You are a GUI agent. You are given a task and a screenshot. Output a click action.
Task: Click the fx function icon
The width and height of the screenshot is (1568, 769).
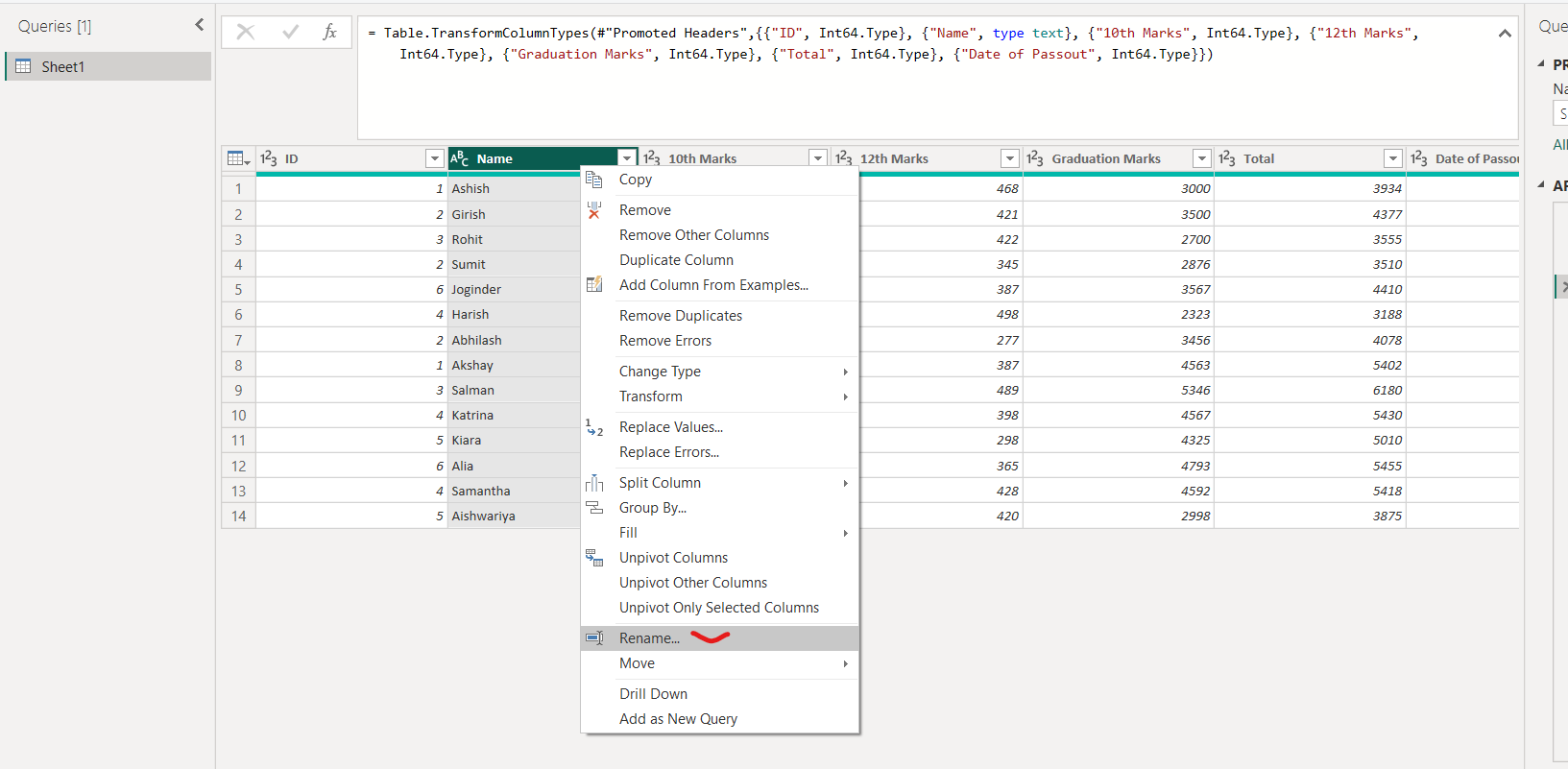329,33
